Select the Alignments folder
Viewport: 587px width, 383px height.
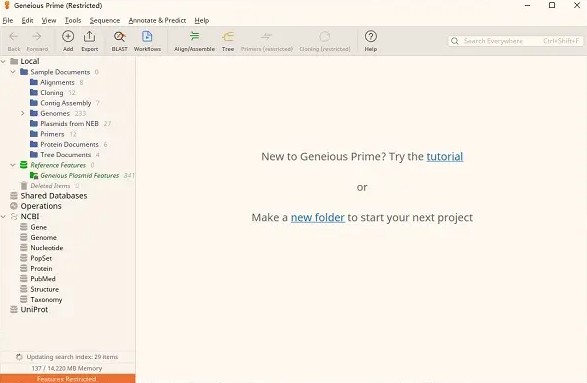[57, 82]
